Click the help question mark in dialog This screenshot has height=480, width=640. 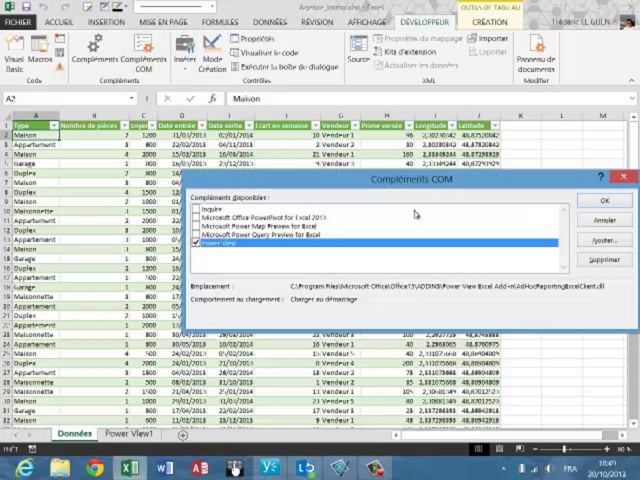(x=600, y=177)
